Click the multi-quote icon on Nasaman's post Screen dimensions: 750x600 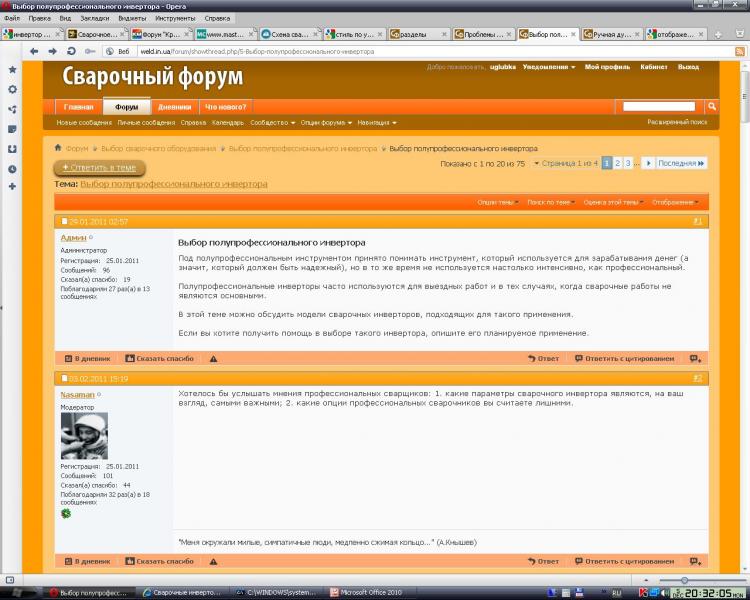pos(695,562)
